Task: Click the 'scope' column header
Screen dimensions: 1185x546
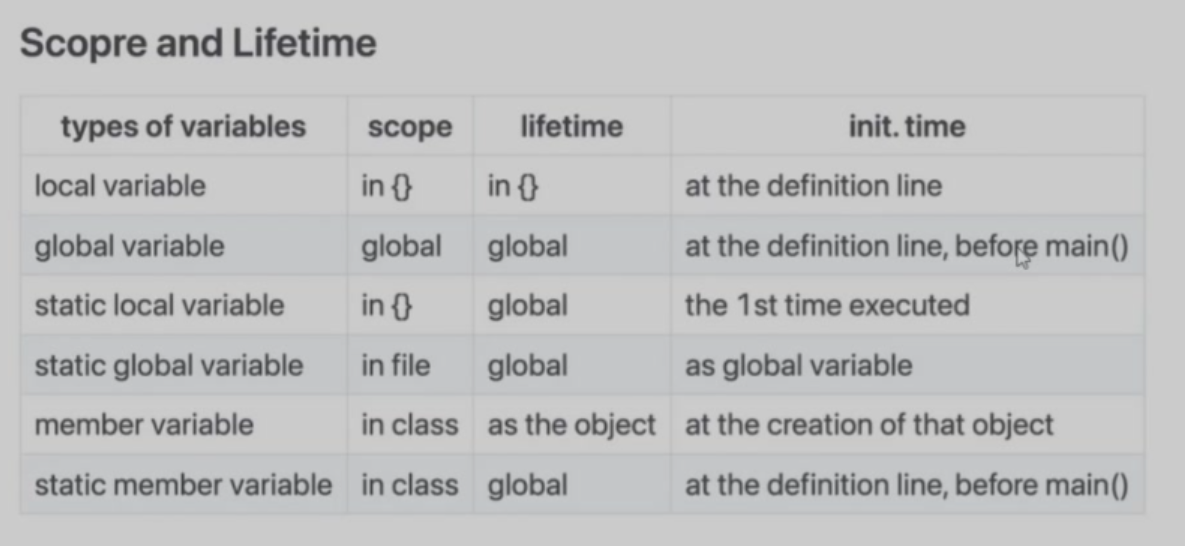Action: (x=410, y=126)
